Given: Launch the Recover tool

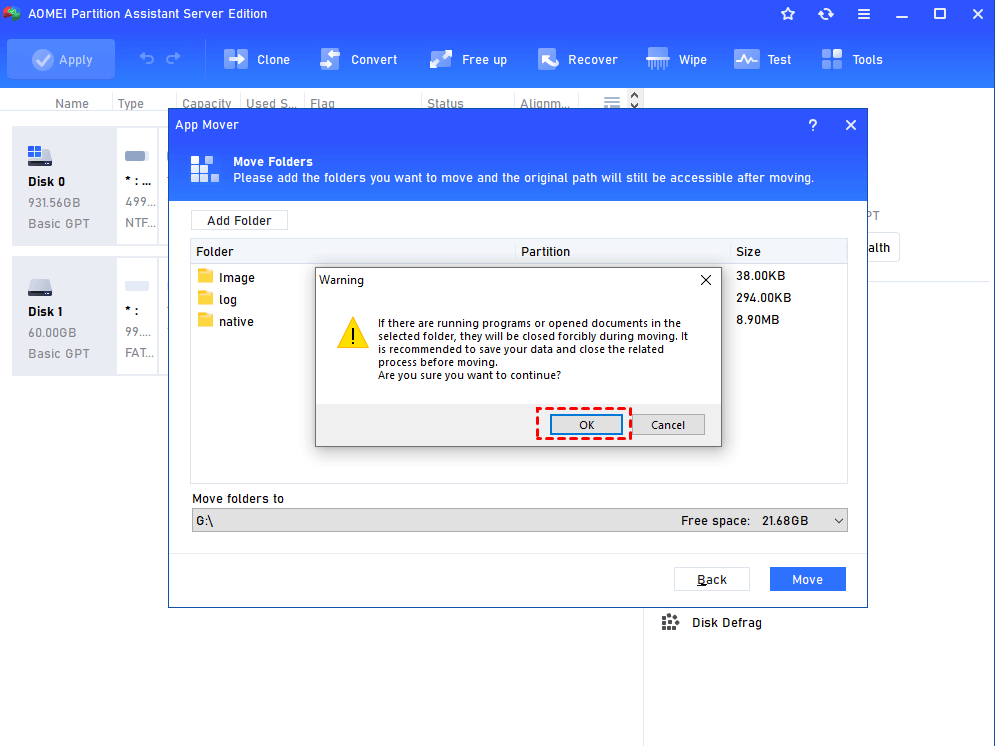Looking at the screenshot, I should point(548,60).
